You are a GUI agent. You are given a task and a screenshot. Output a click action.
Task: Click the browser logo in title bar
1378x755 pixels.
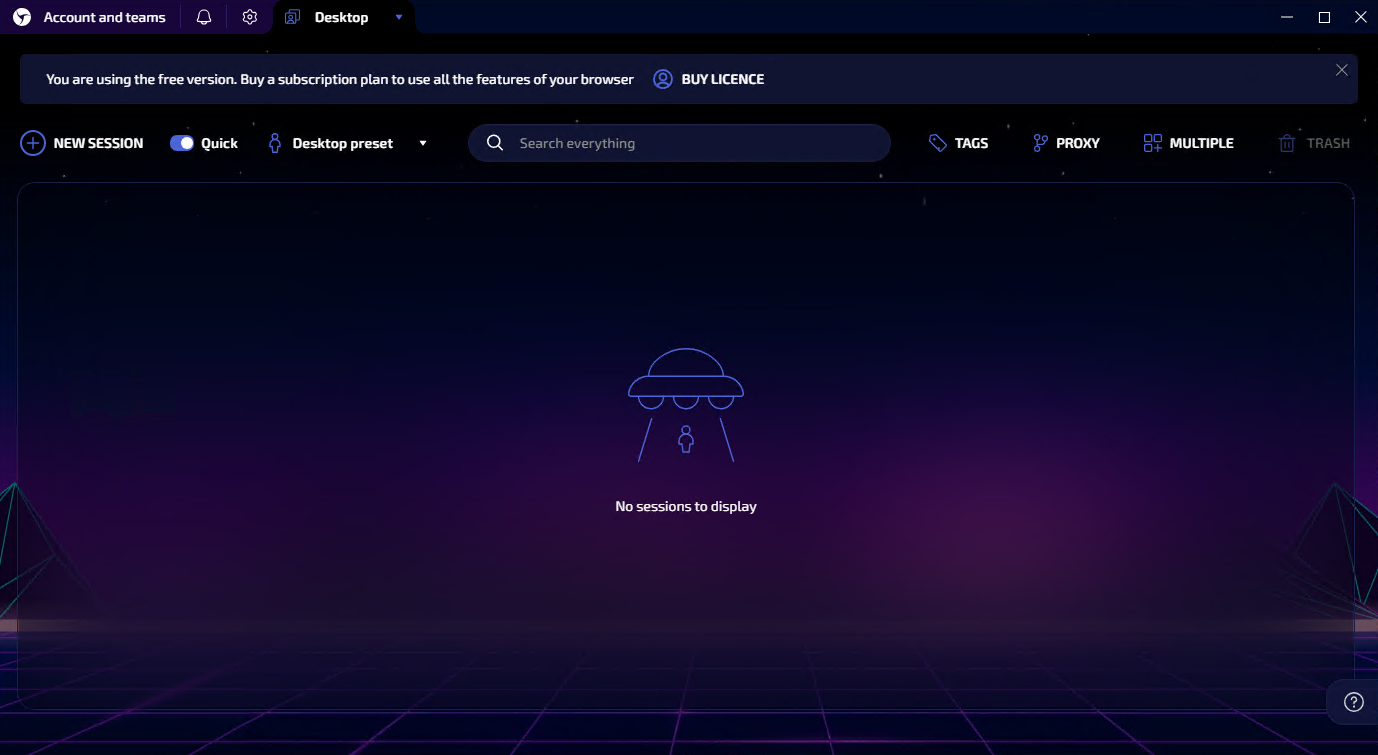tap(22, 17)
